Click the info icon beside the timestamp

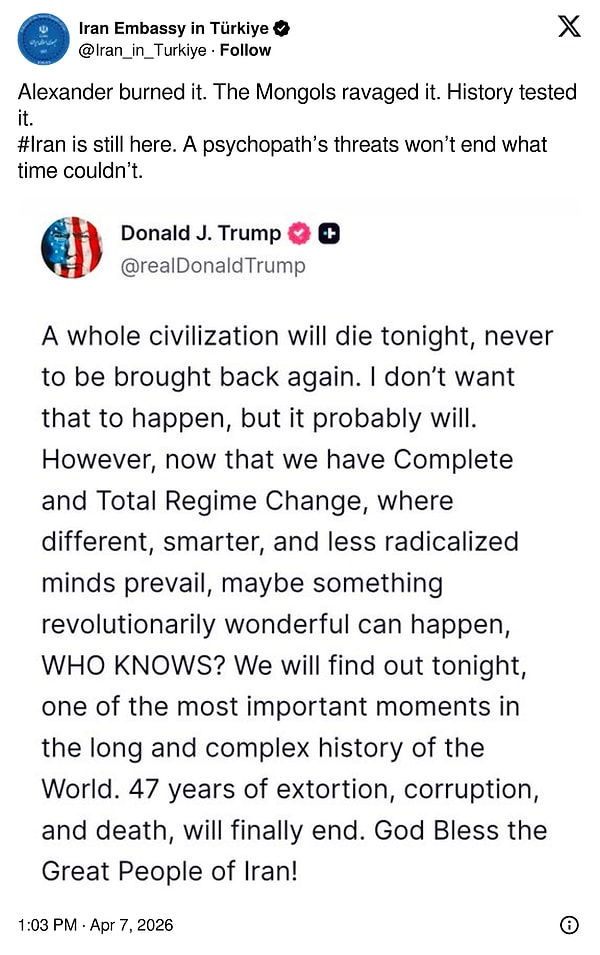point(569,925)
